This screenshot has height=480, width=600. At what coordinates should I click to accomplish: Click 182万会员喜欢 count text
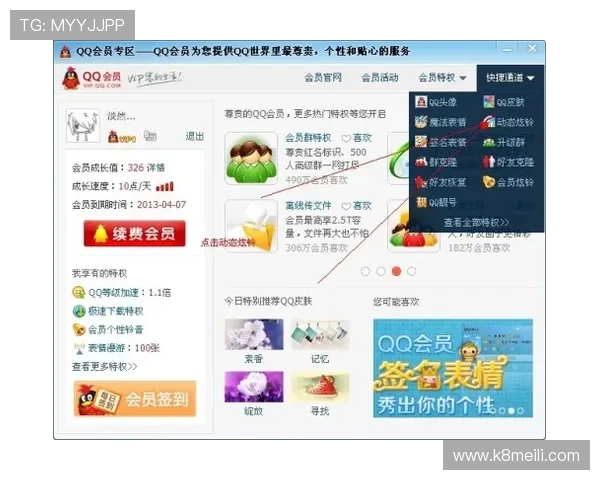tap(479, 248)
